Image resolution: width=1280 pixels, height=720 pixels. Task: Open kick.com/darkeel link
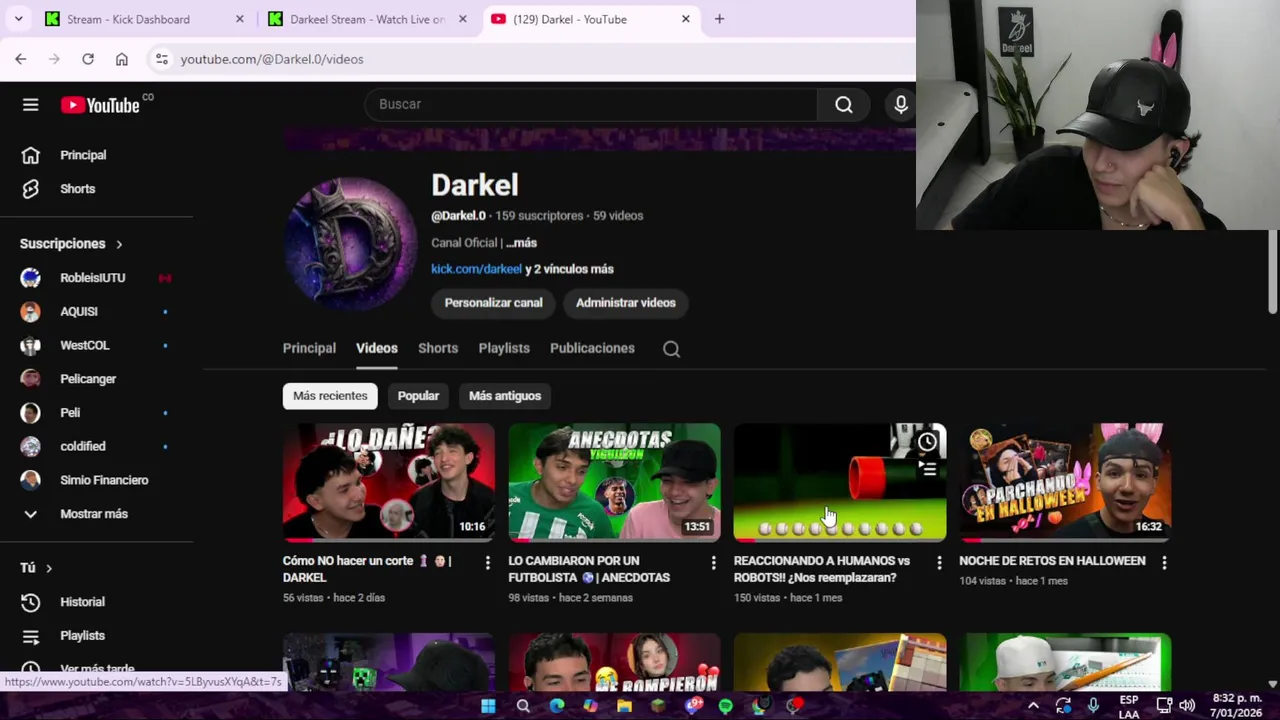coord(476,269)
